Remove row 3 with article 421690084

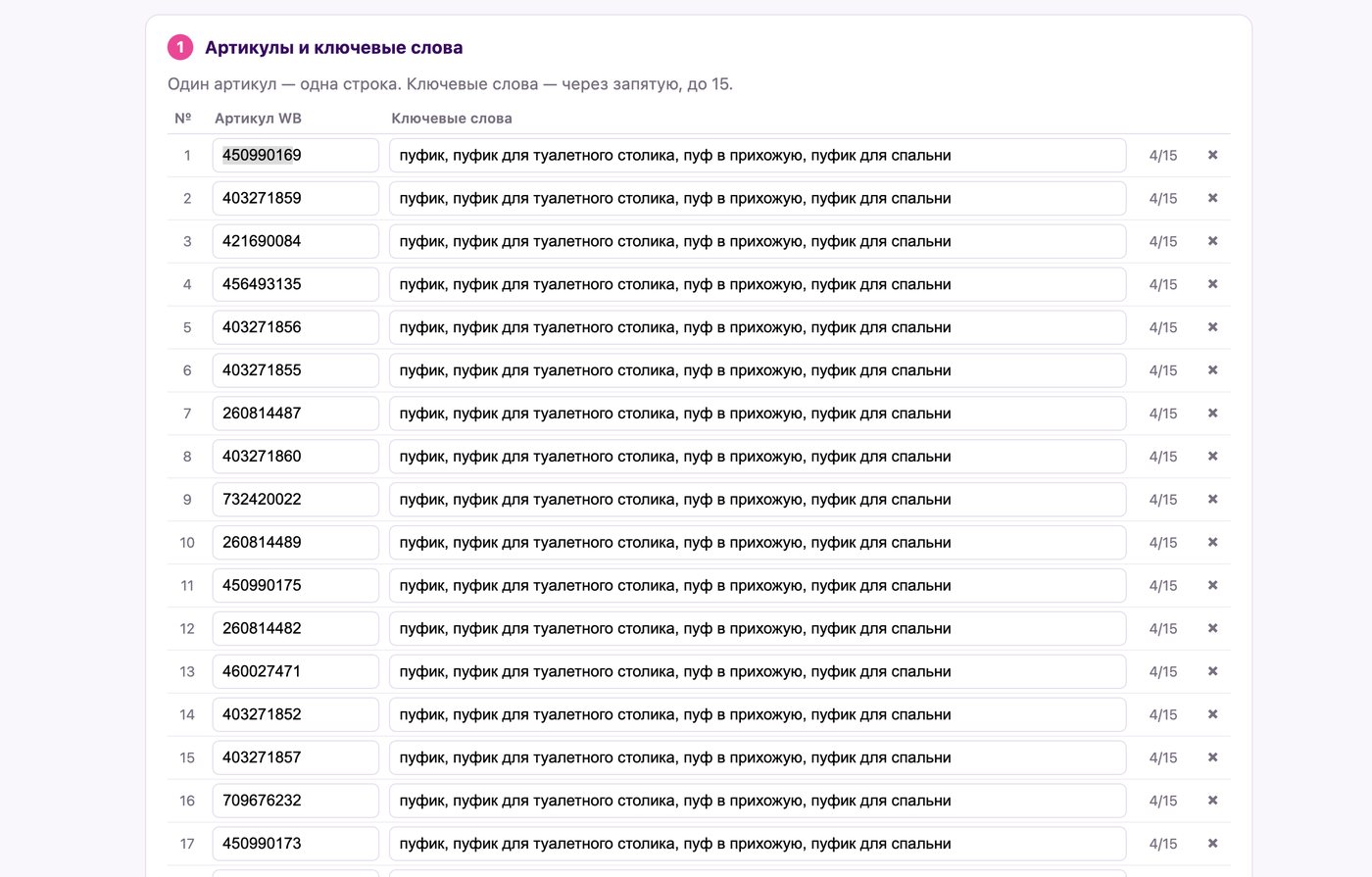[1212, 241]
